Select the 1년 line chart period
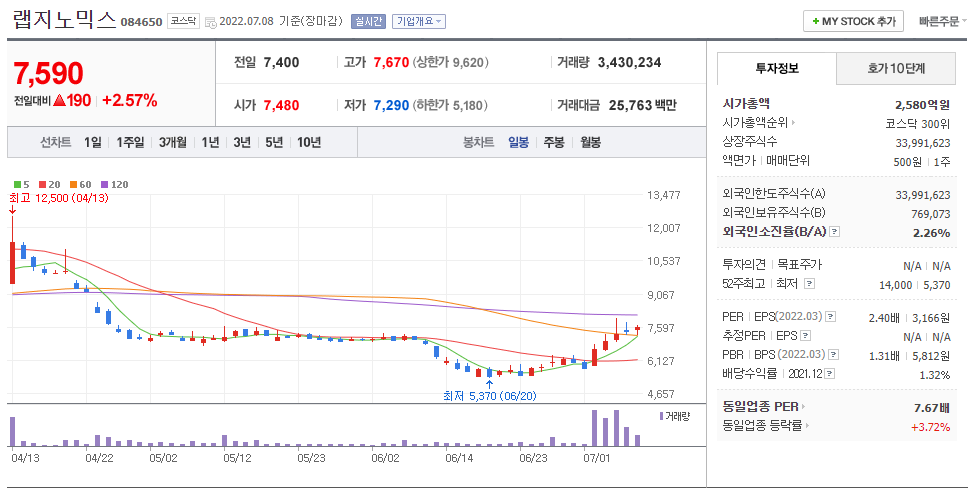The image size is (978, 488). click(210, 142)
